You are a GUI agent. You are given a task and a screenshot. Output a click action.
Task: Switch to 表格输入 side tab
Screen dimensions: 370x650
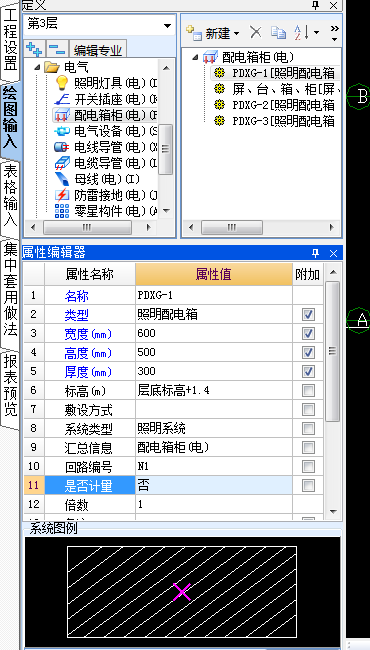[10, 198]
